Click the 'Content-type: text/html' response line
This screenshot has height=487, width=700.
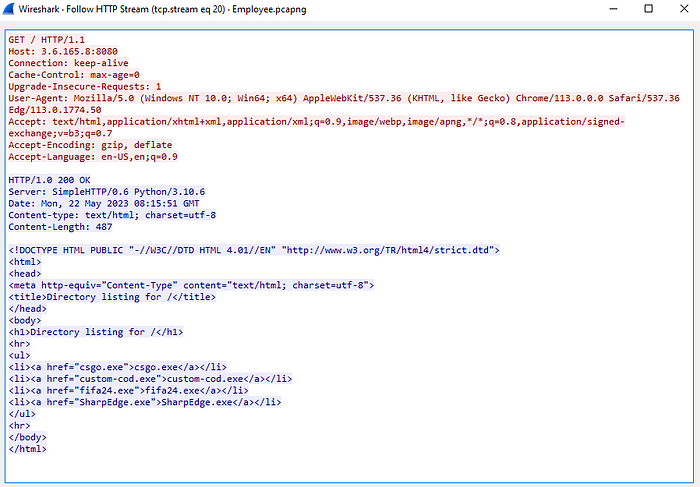(112, 215)
